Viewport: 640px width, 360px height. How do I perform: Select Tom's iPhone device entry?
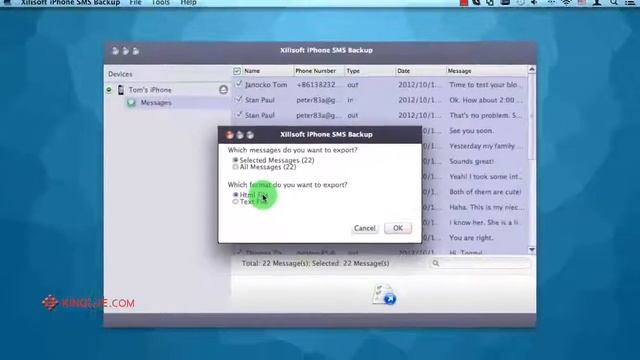[x=149, y=90]
